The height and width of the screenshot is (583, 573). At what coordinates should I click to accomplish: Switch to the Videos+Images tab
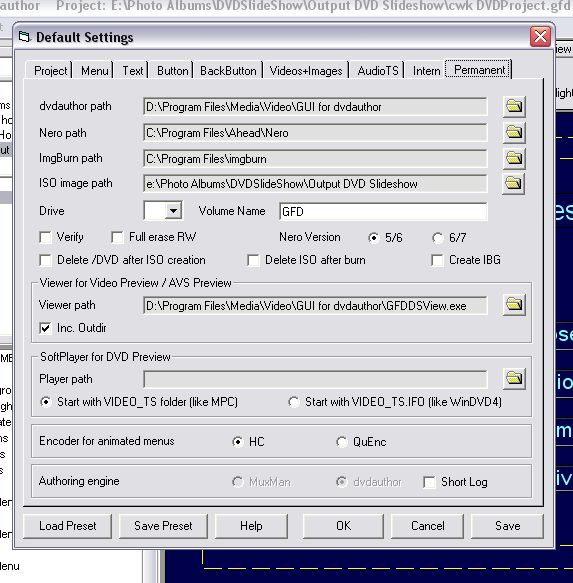[x=306, y=71]
